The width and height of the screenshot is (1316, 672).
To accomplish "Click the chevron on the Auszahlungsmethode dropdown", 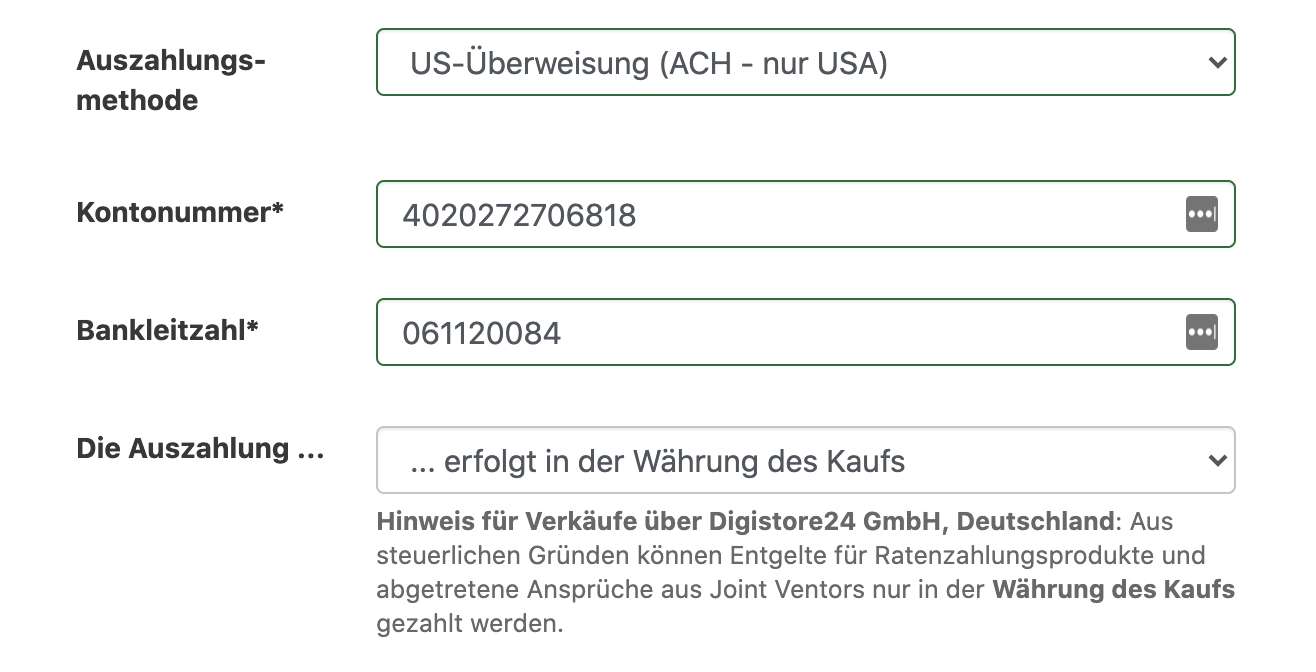I will coord(1218,62).
